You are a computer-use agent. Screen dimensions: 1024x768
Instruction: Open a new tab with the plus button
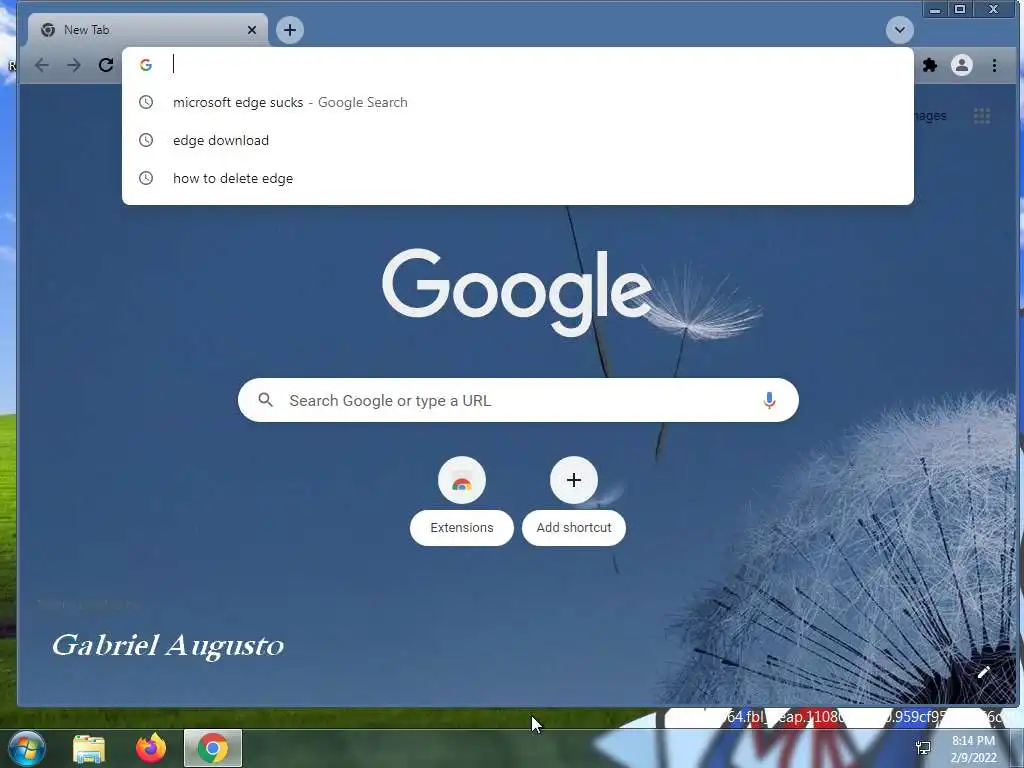click(290, 30)
